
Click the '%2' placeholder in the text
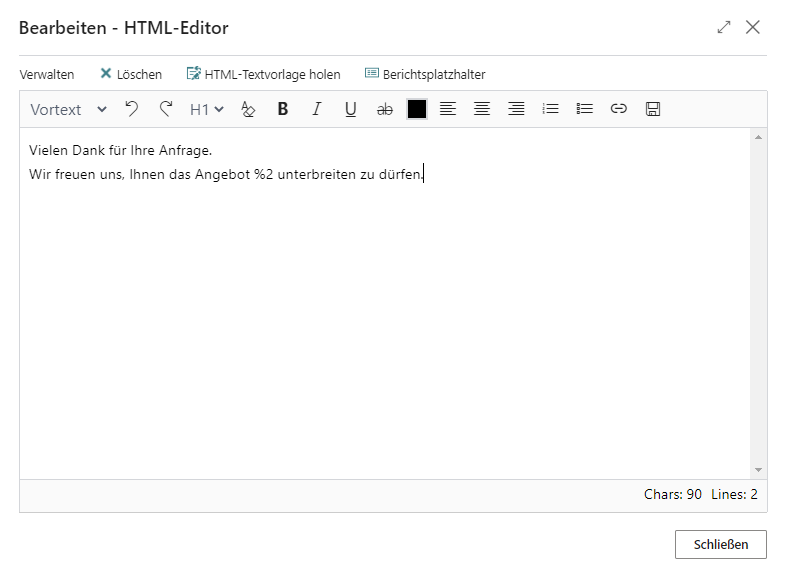tap(264, 174)
